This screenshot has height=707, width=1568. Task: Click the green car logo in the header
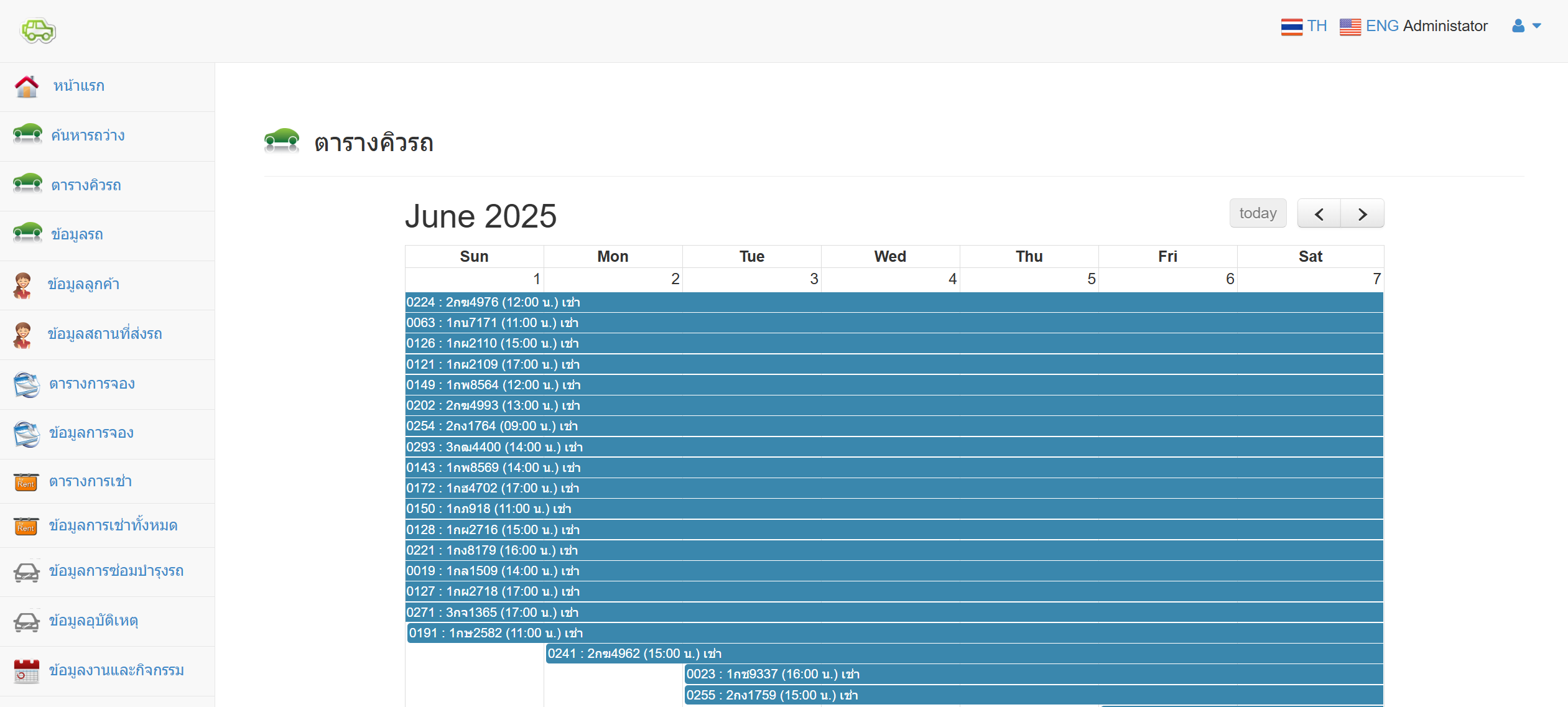point(39,30)
